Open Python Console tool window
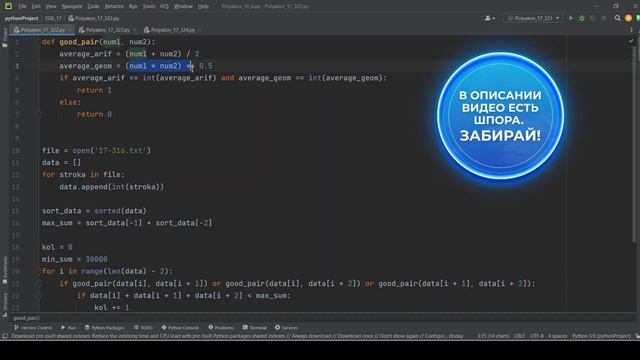640x360 pixels. pyautogui.click(x=180, y=328)
